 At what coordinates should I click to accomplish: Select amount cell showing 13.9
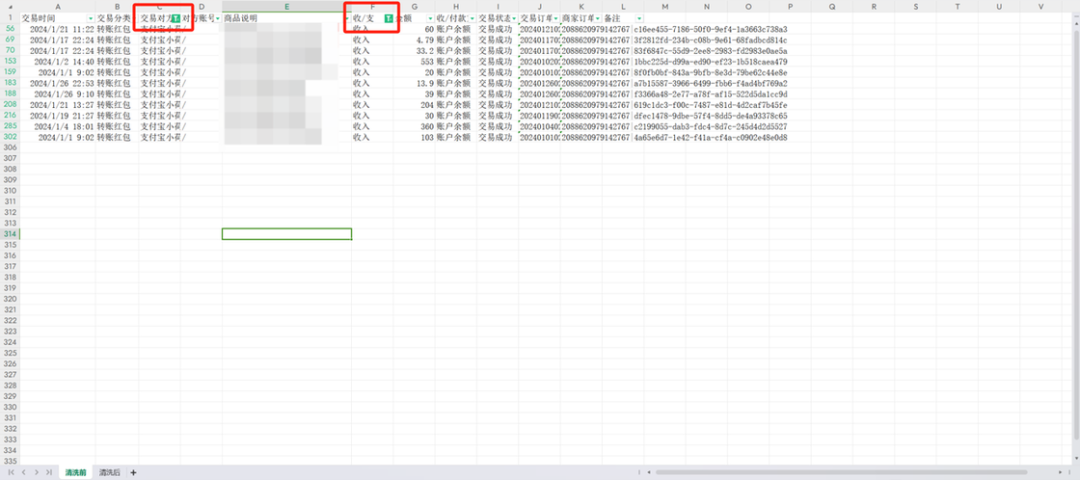[414, 83]
